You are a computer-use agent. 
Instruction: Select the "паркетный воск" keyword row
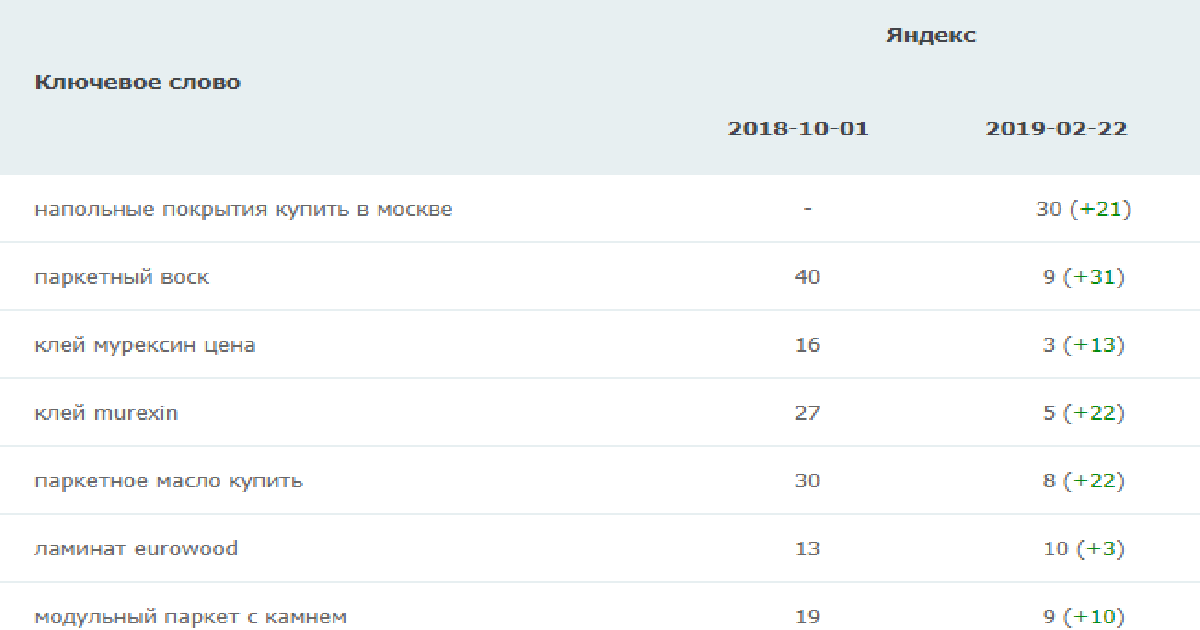coord(600,277)
